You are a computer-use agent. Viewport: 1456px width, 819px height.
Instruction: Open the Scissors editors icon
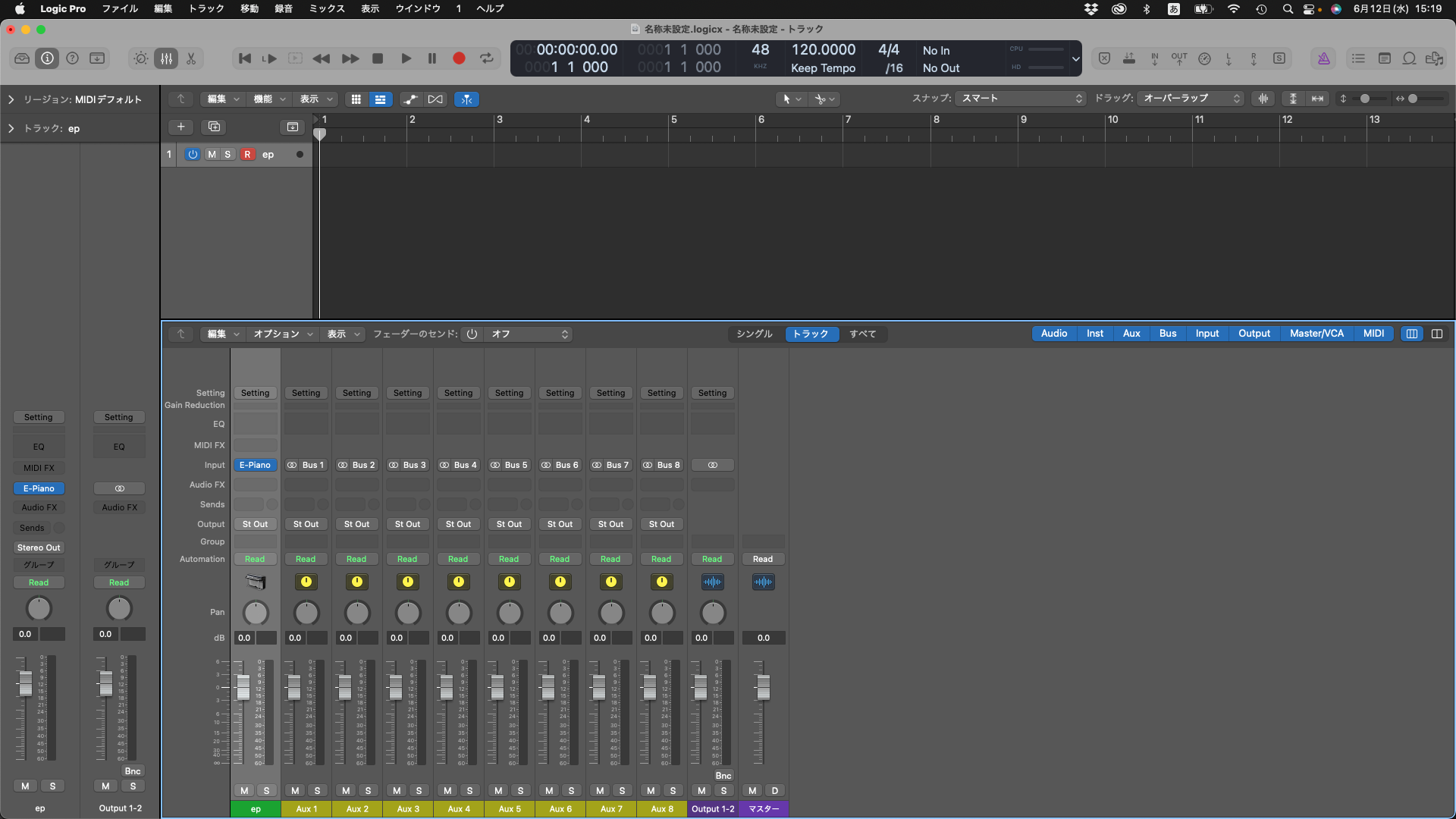[191, 58]
